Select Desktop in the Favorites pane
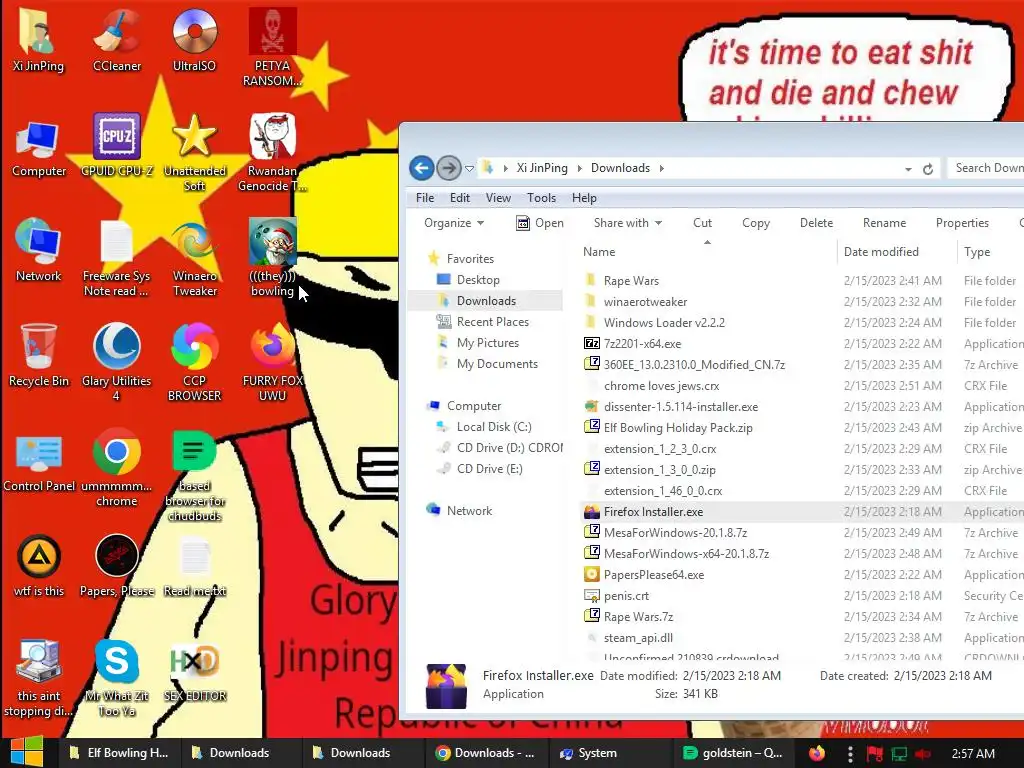The image size is (1024, 768). (x=478, y=280)
